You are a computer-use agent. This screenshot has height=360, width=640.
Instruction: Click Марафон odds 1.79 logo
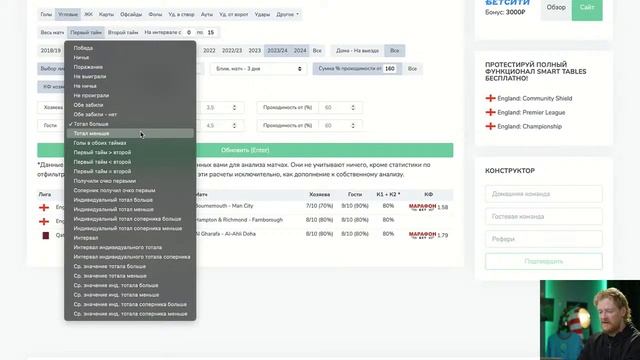point(422,235)
